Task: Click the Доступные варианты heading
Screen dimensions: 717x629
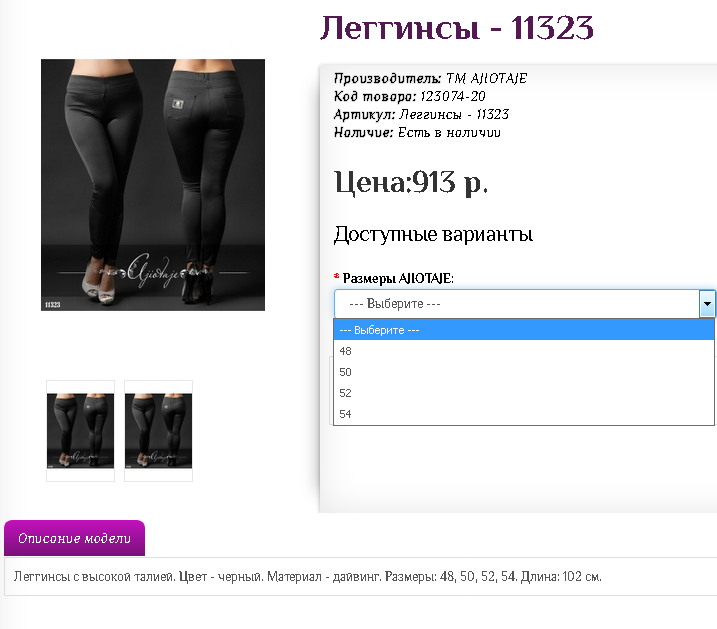Action: (x=433, y=234)
